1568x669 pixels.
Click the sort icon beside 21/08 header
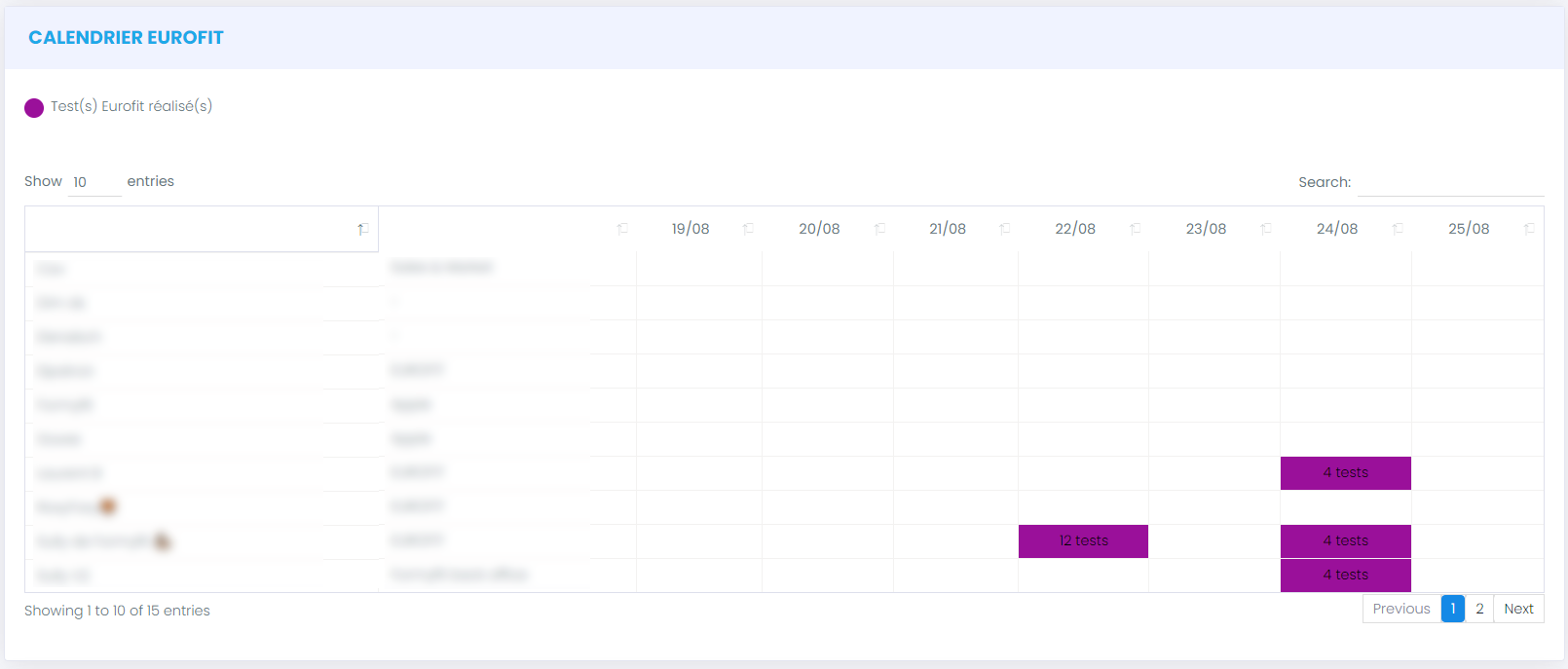point(1005,229)
